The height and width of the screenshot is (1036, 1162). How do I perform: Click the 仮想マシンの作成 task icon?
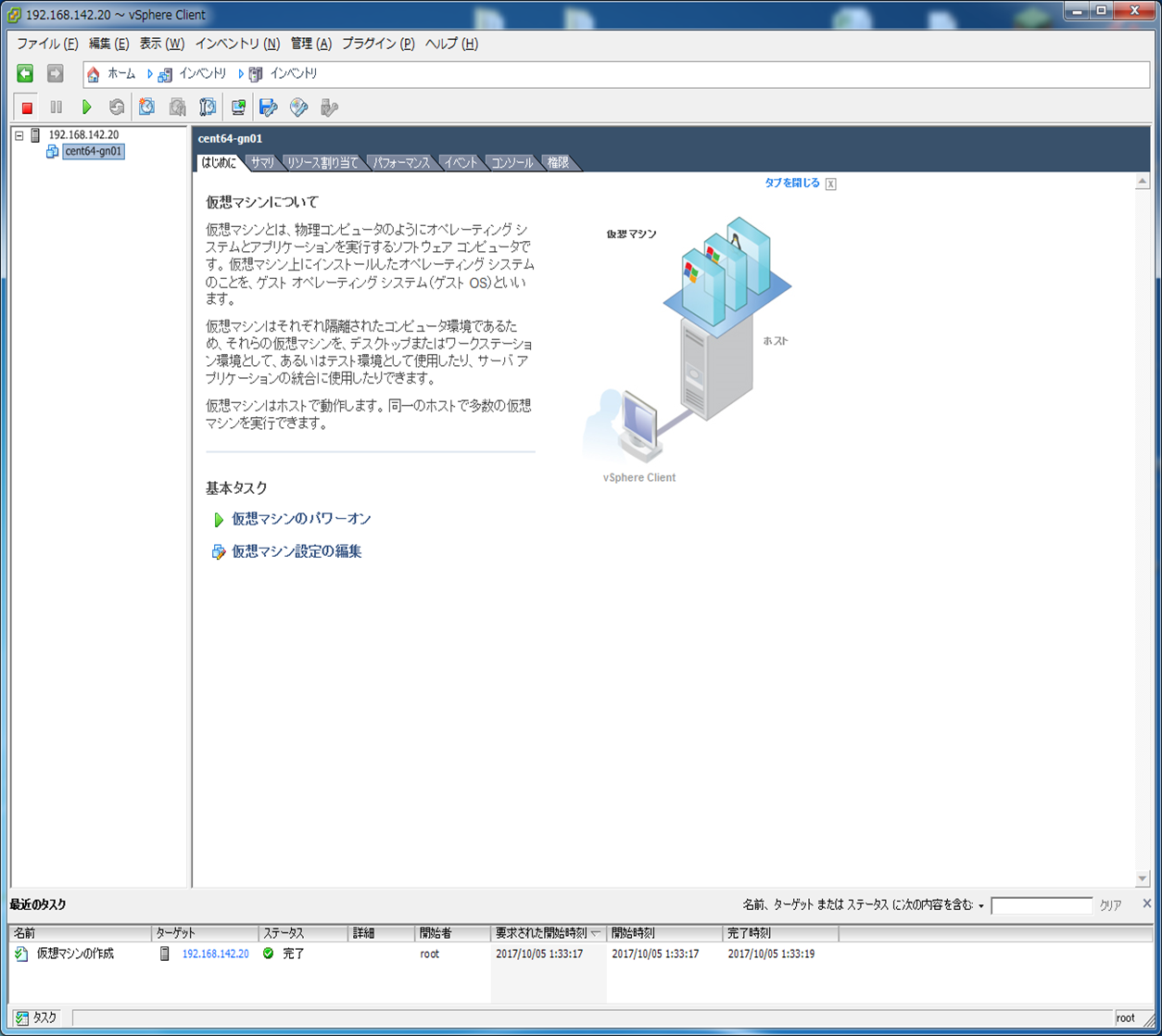21,954
